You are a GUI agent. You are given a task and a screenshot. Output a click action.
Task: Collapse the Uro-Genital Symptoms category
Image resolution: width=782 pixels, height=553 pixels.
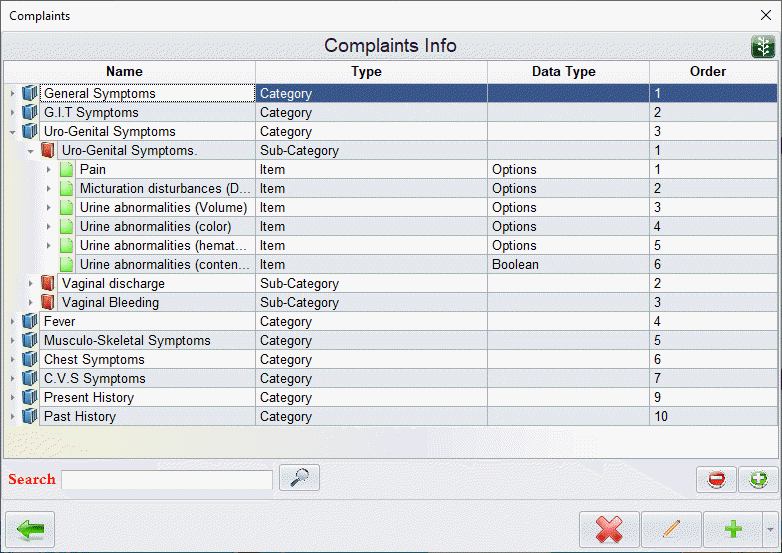12,132
